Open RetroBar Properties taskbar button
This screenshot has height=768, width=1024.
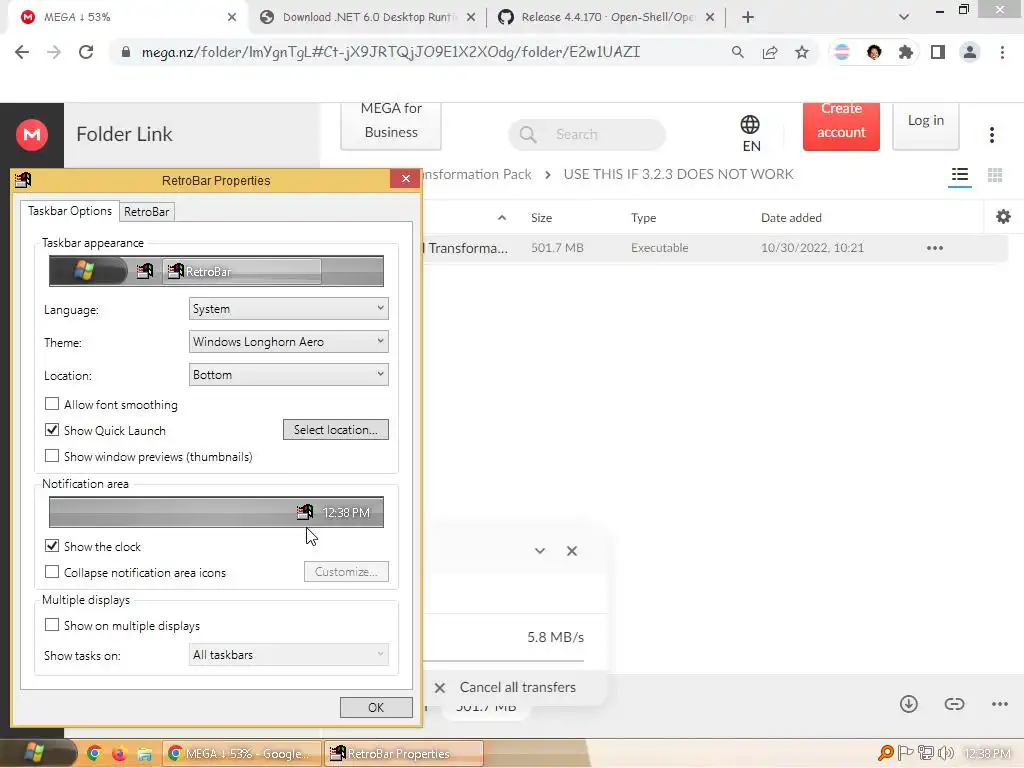(404, 754)
